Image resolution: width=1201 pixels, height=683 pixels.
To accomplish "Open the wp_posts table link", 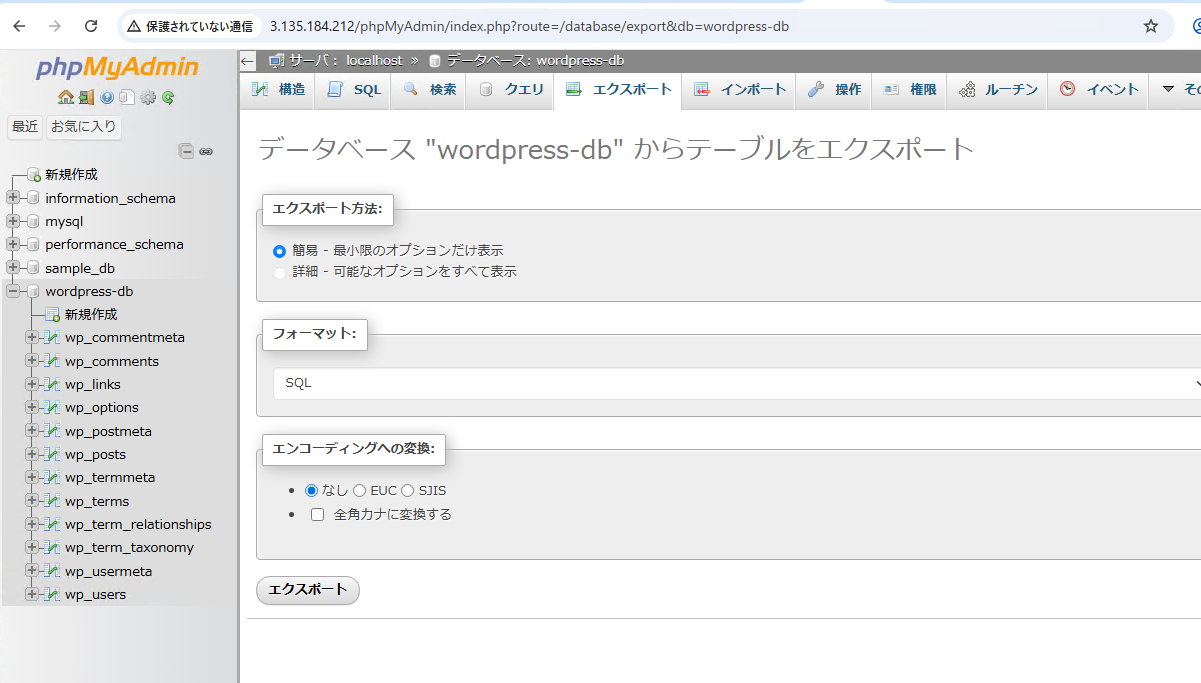I will [x=95, y=455].
